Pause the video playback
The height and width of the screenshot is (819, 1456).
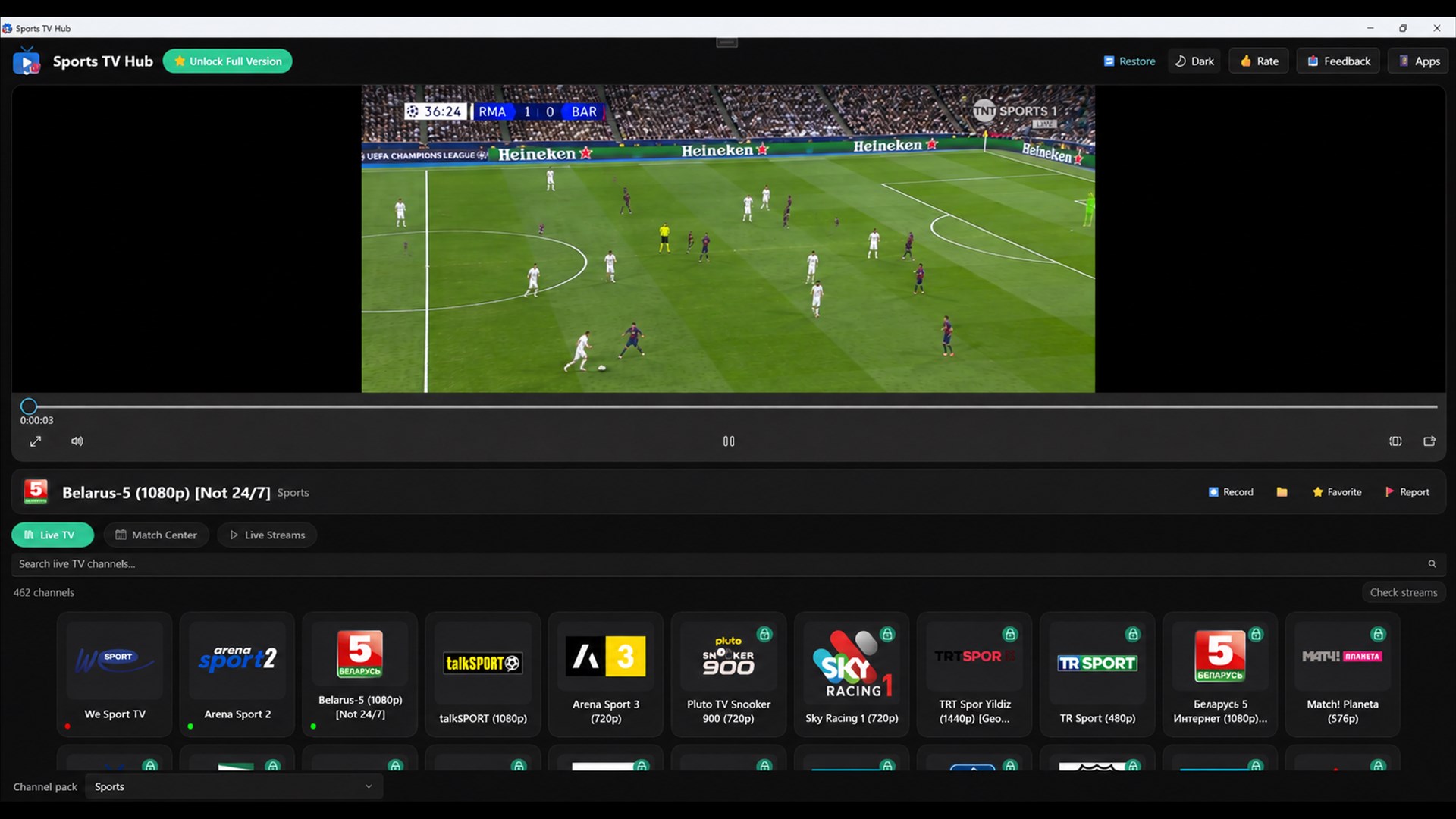click(x=729, y=441)
